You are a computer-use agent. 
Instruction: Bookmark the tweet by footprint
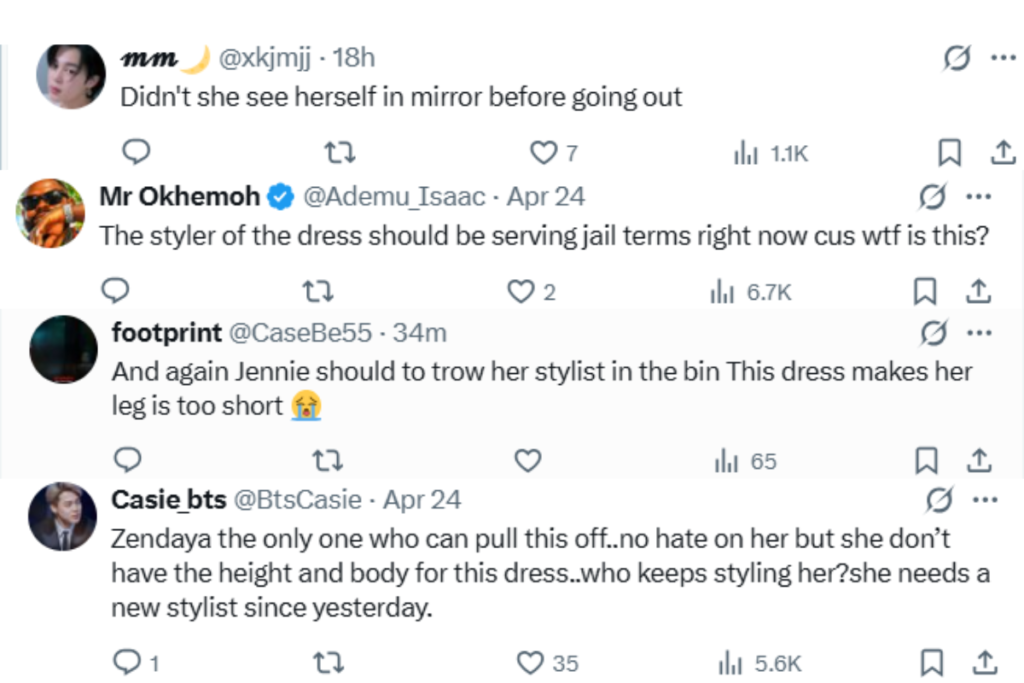point(925,460)
